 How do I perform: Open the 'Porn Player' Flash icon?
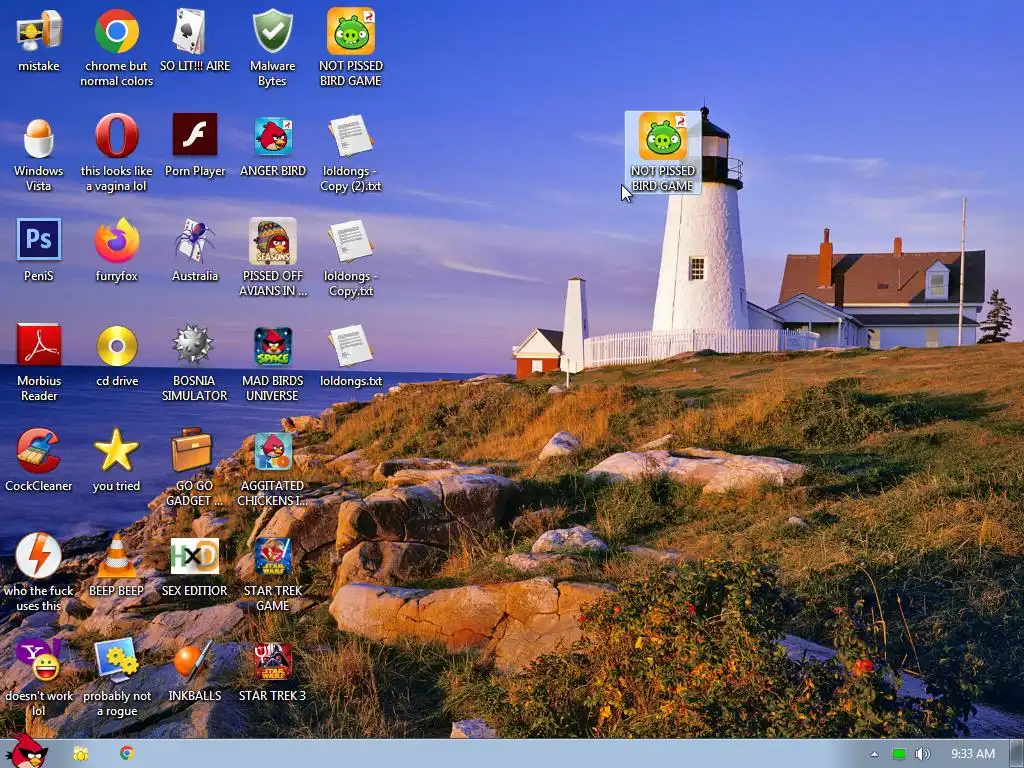click(x=195, y=135)
